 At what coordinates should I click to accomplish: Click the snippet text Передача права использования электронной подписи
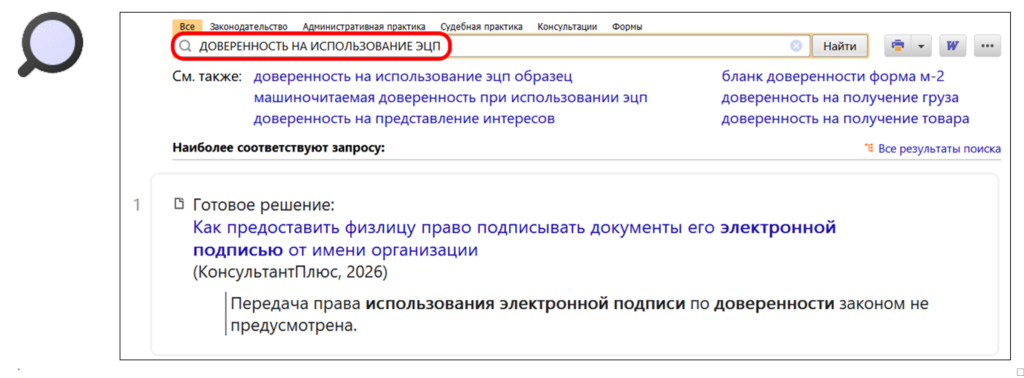(580, 314)
